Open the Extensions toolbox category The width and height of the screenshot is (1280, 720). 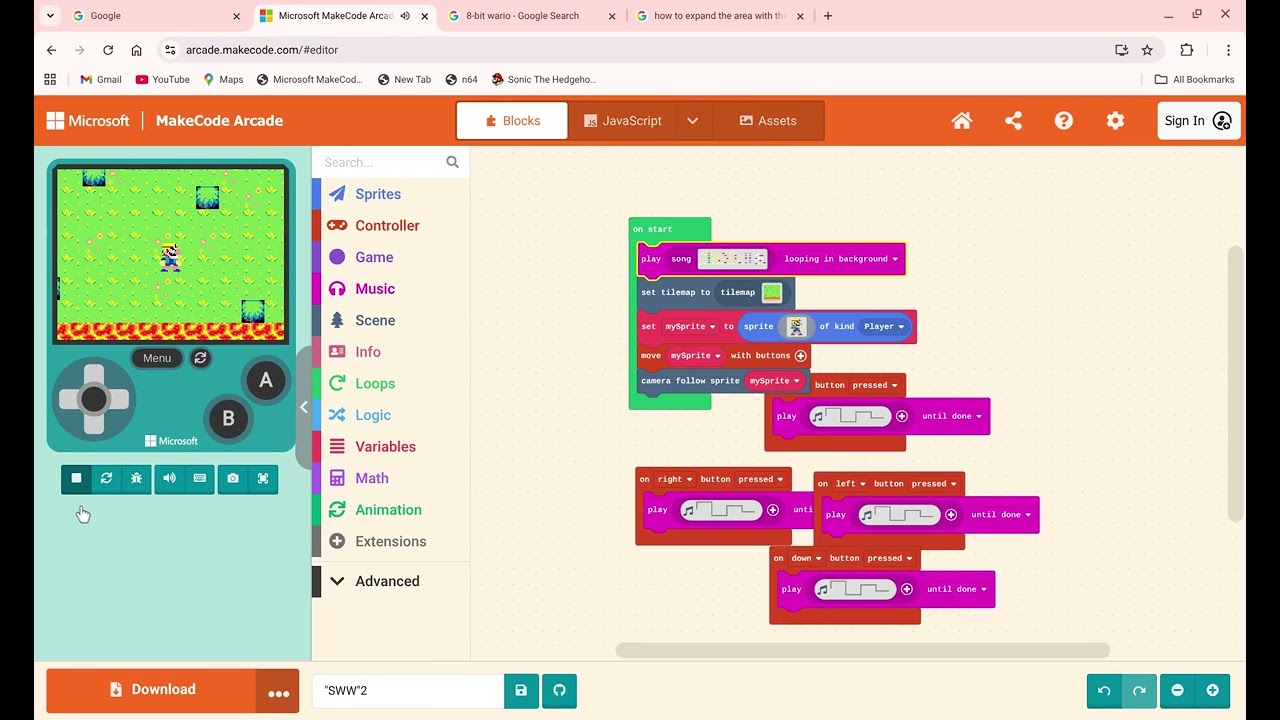390,542
